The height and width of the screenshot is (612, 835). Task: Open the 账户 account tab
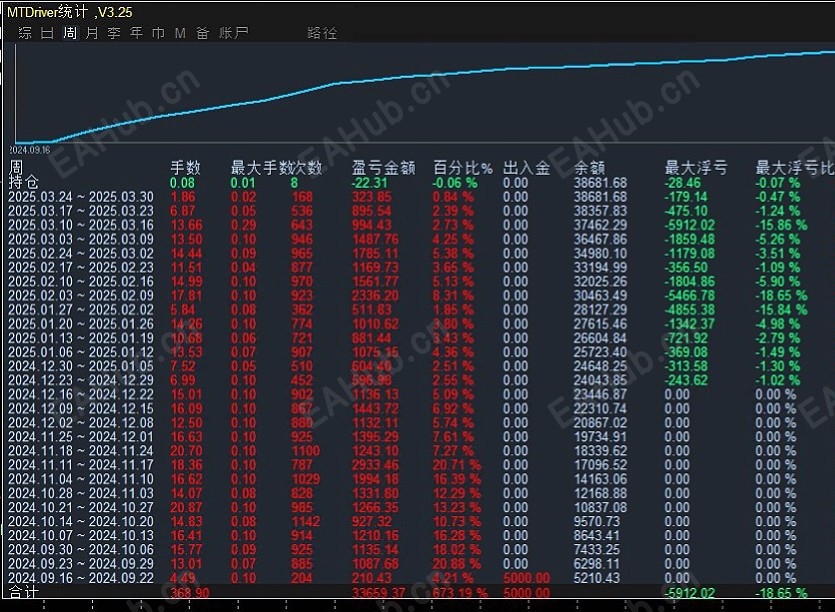234,33
